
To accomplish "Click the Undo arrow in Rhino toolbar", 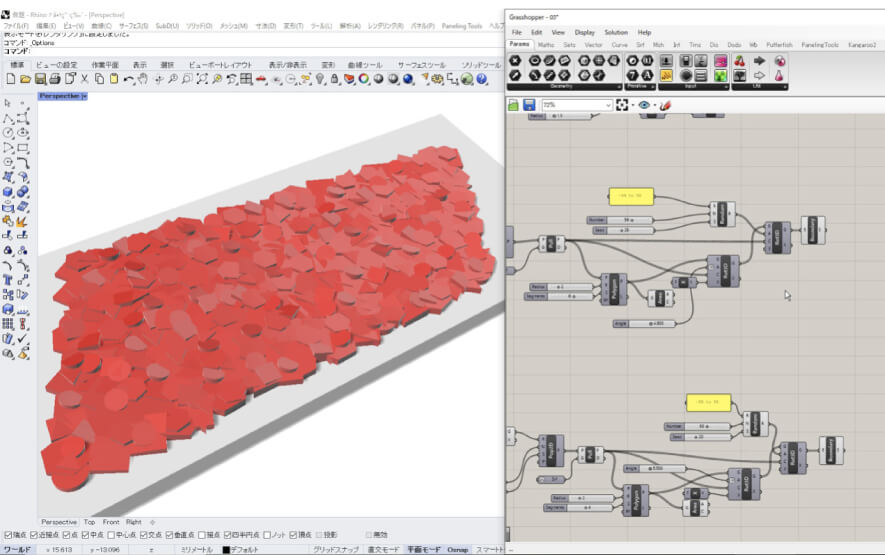I will 129,79.
